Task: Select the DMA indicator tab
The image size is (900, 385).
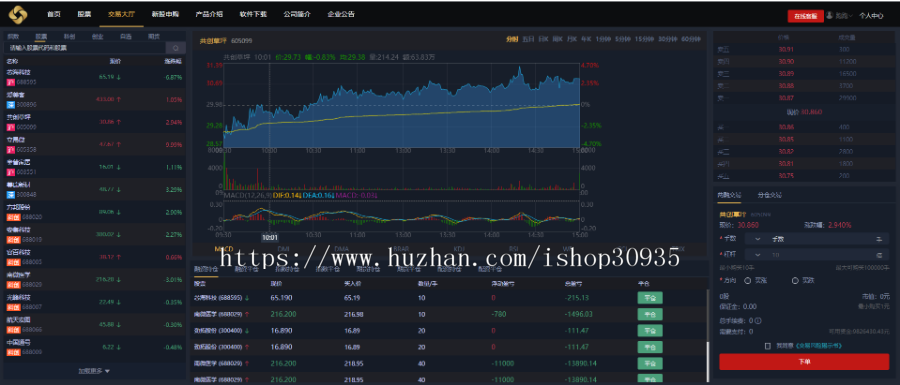Action: click(342, 249)
